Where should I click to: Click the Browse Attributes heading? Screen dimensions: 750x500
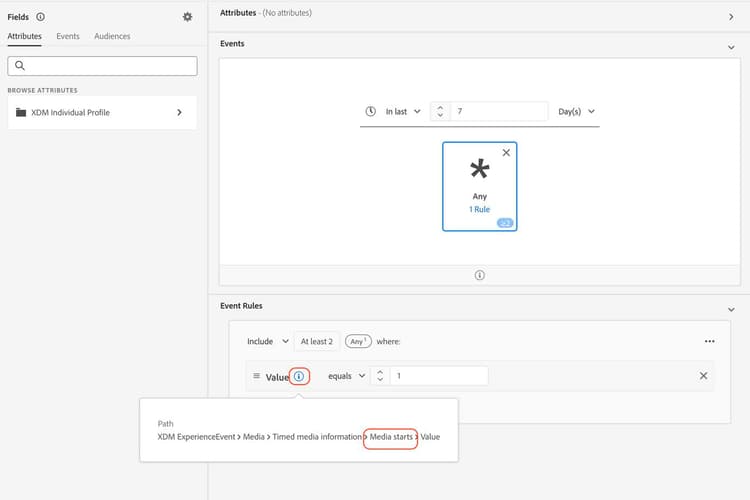(42, 90)
